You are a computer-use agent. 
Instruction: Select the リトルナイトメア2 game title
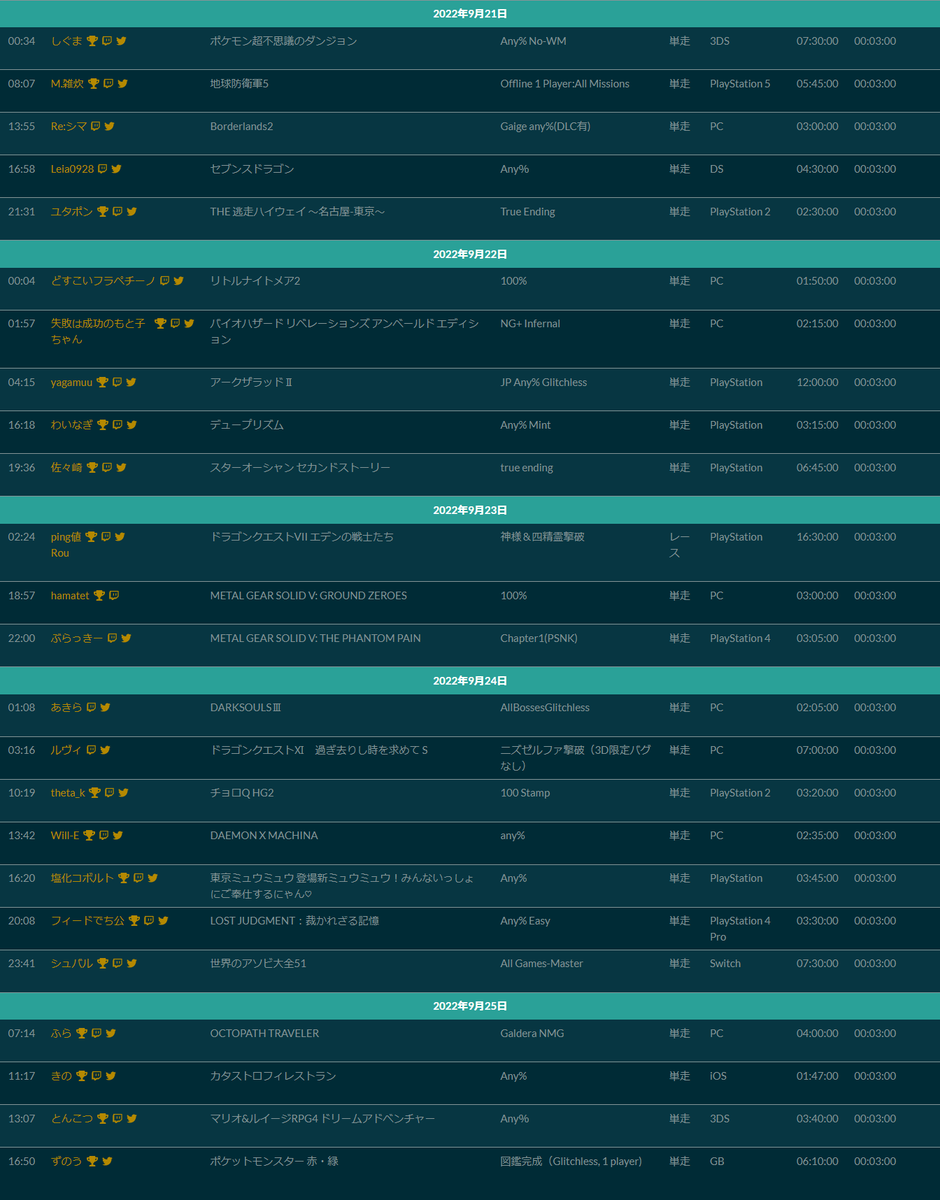coord(254,281)
